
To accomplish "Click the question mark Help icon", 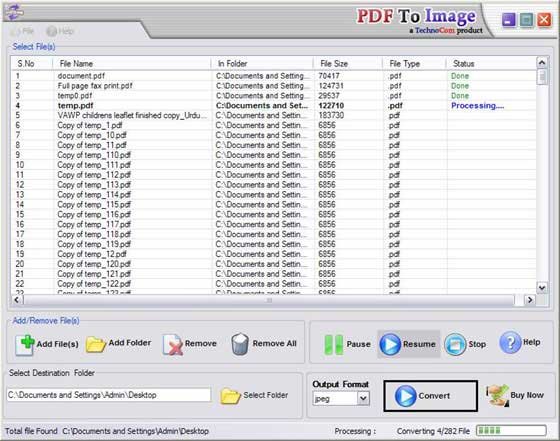I will (510, 342).
